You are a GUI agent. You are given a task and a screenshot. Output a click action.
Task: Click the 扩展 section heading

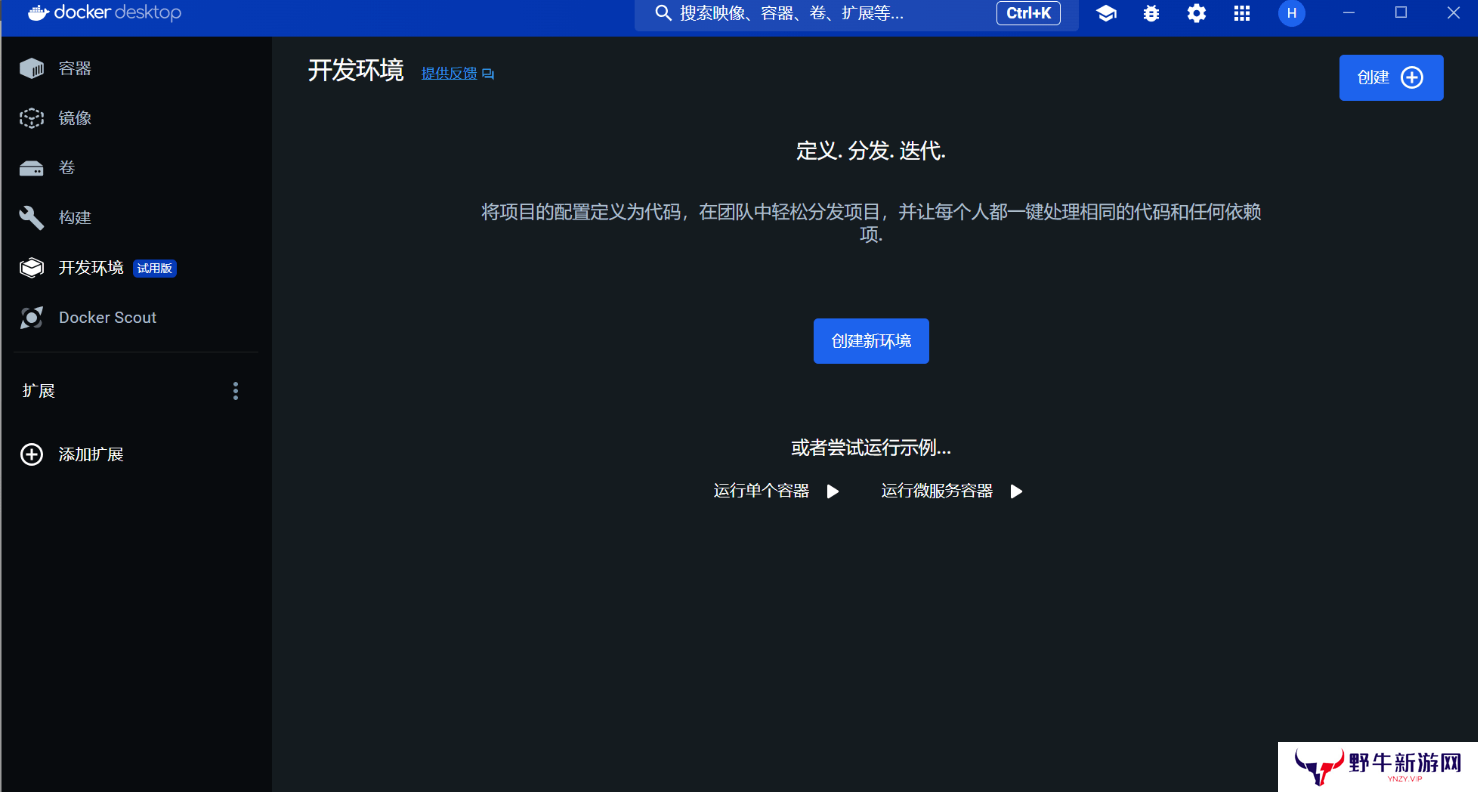click(39, 391)
